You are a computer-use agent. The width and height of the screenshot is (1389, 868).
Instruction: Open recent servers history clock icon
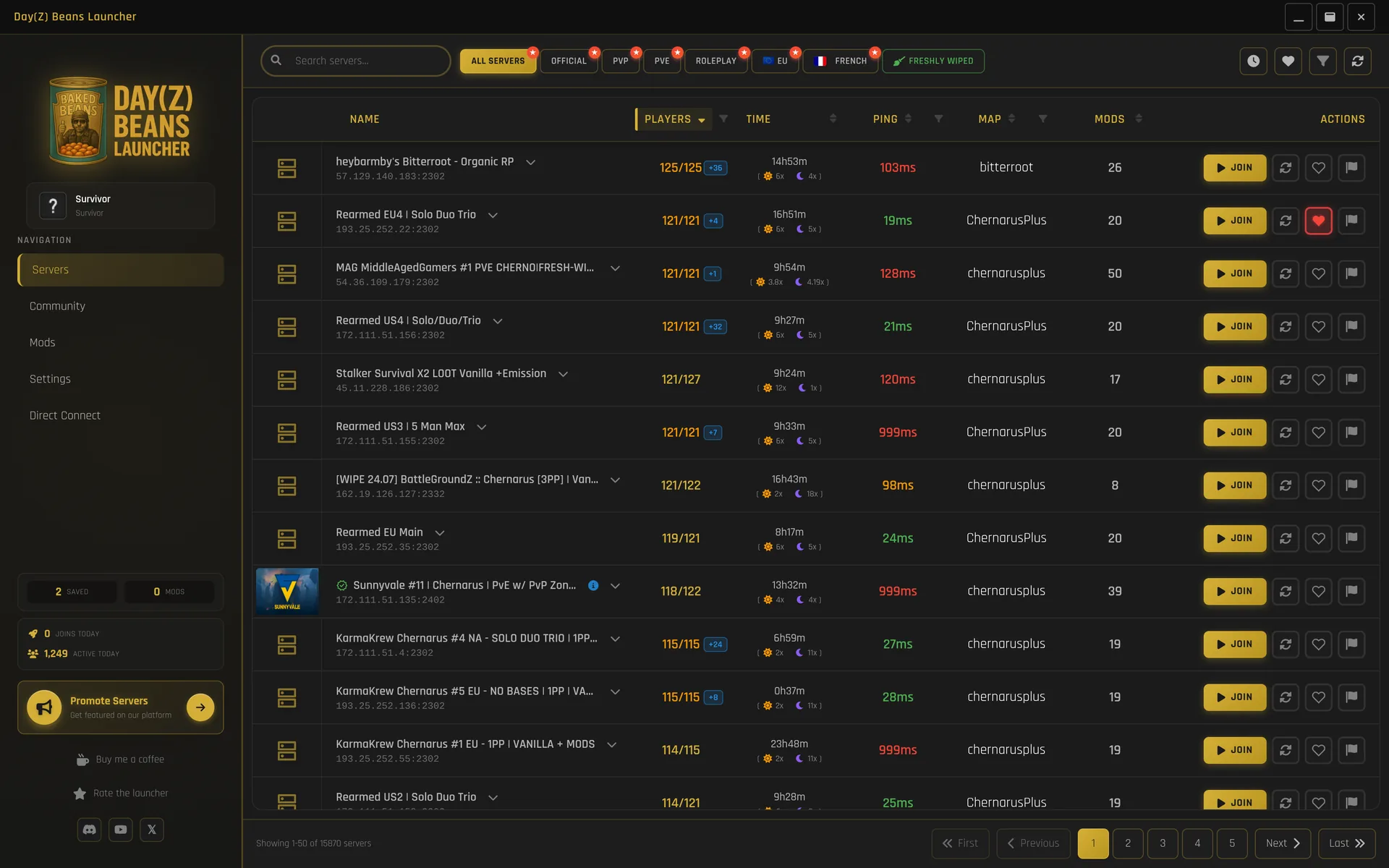(x=1253, y=61)
